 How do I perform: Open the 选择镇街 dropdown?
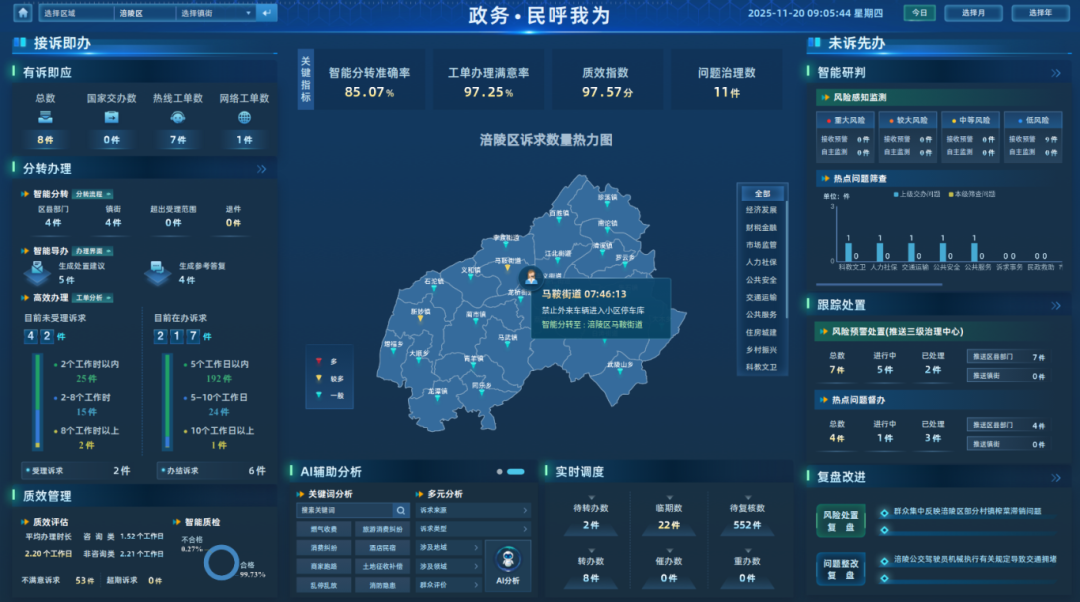(x=216, y=13)
